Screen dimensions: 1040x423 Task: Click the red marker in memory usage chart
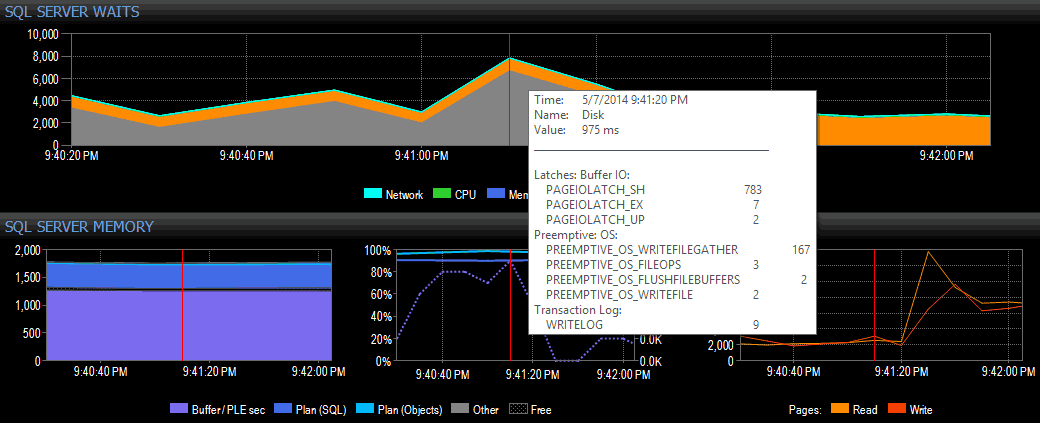point(182,305)
